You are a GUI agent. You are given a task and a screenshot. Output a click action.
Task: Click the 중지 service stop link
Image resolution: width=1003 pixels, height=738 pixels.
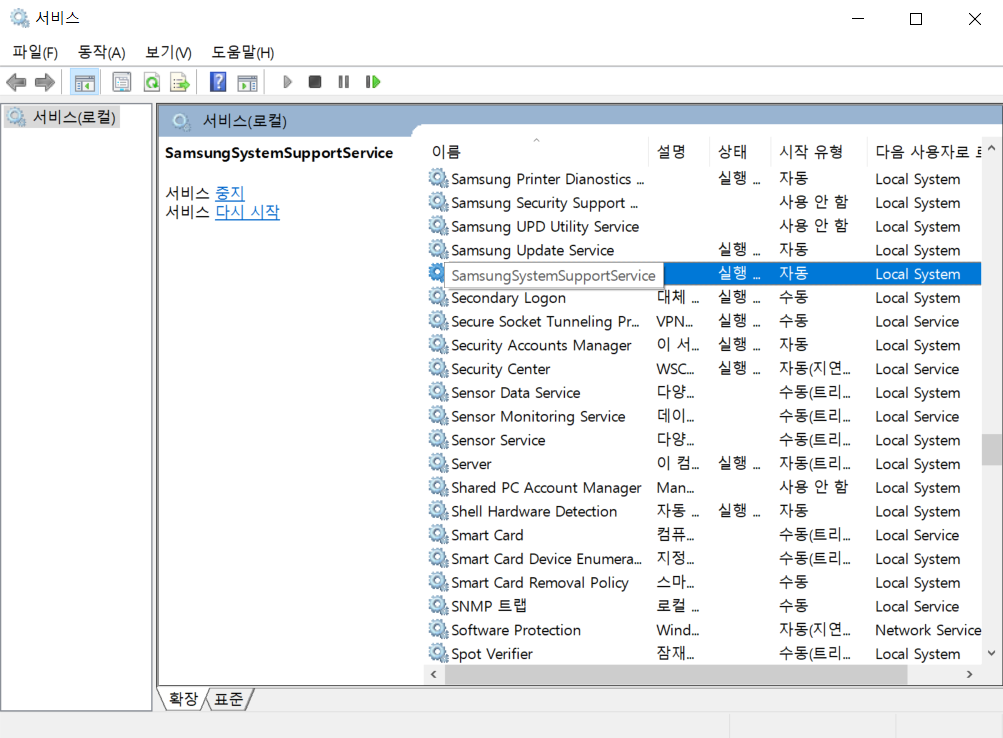pyautogui.click(x=230, y=192)
